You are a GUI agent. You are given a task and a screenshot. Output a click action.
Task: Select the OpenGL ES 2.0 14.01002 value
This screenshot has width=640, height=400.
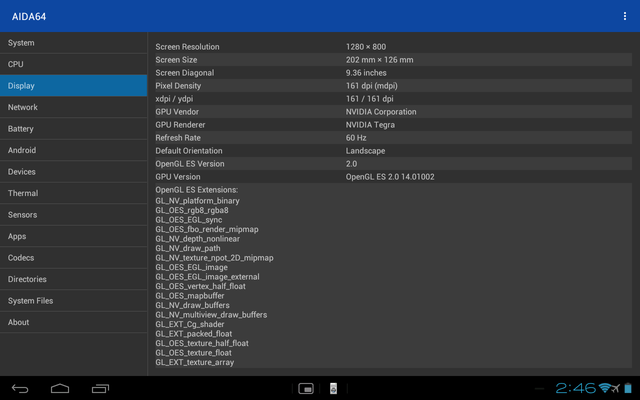click(390, 177)
